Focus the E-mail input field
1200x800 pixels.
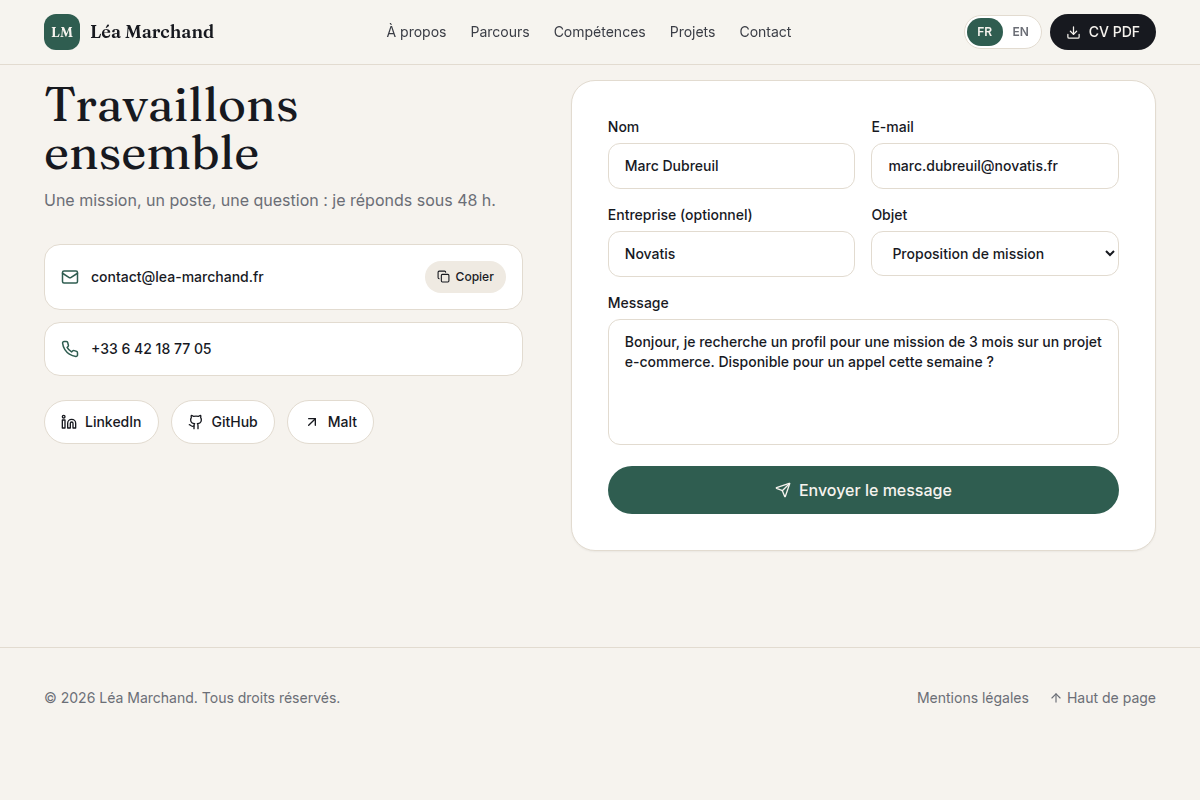click(995, 166)
